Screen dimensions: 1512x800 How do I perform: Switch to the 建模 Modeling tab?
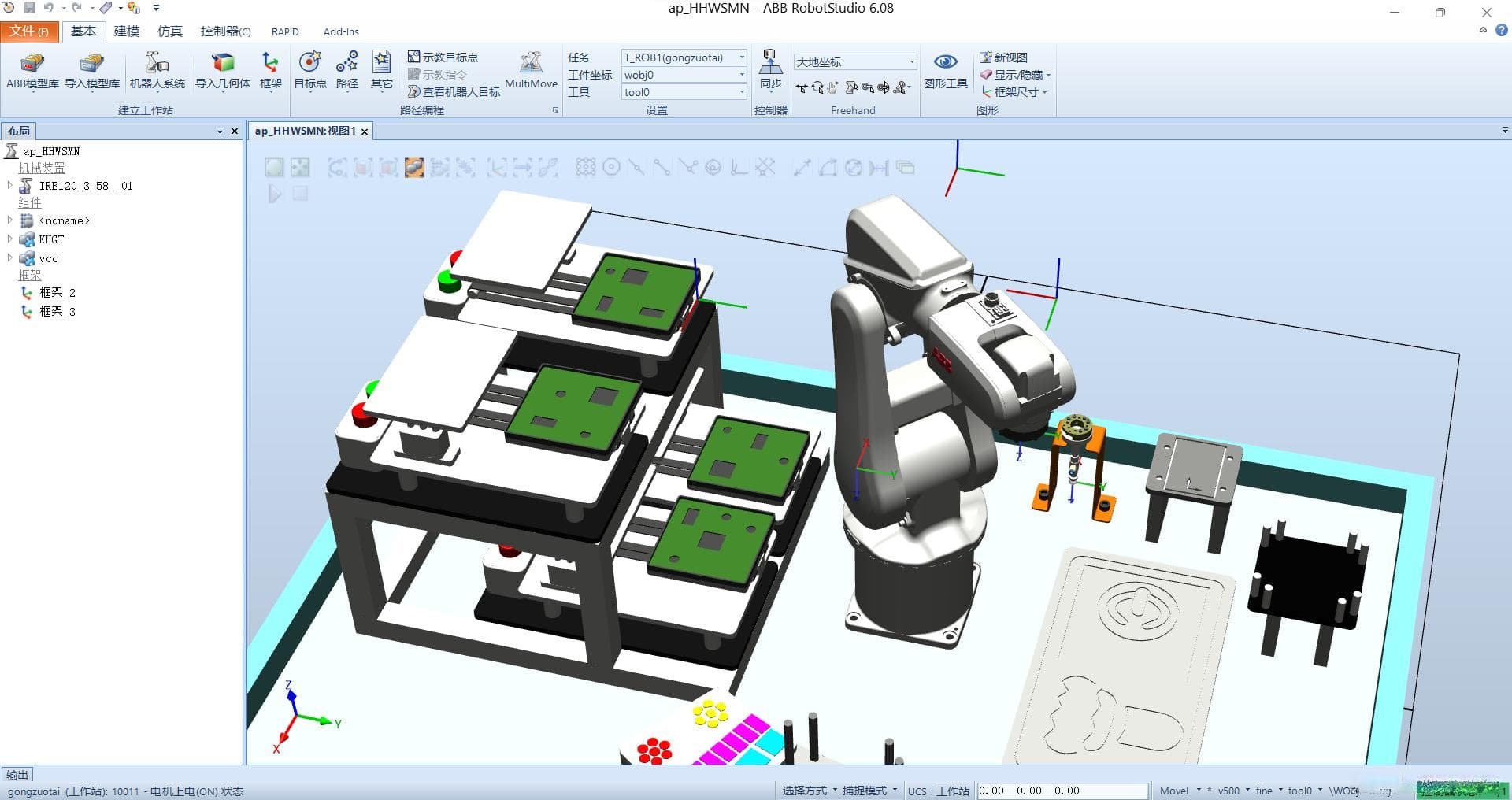[126, 31]
